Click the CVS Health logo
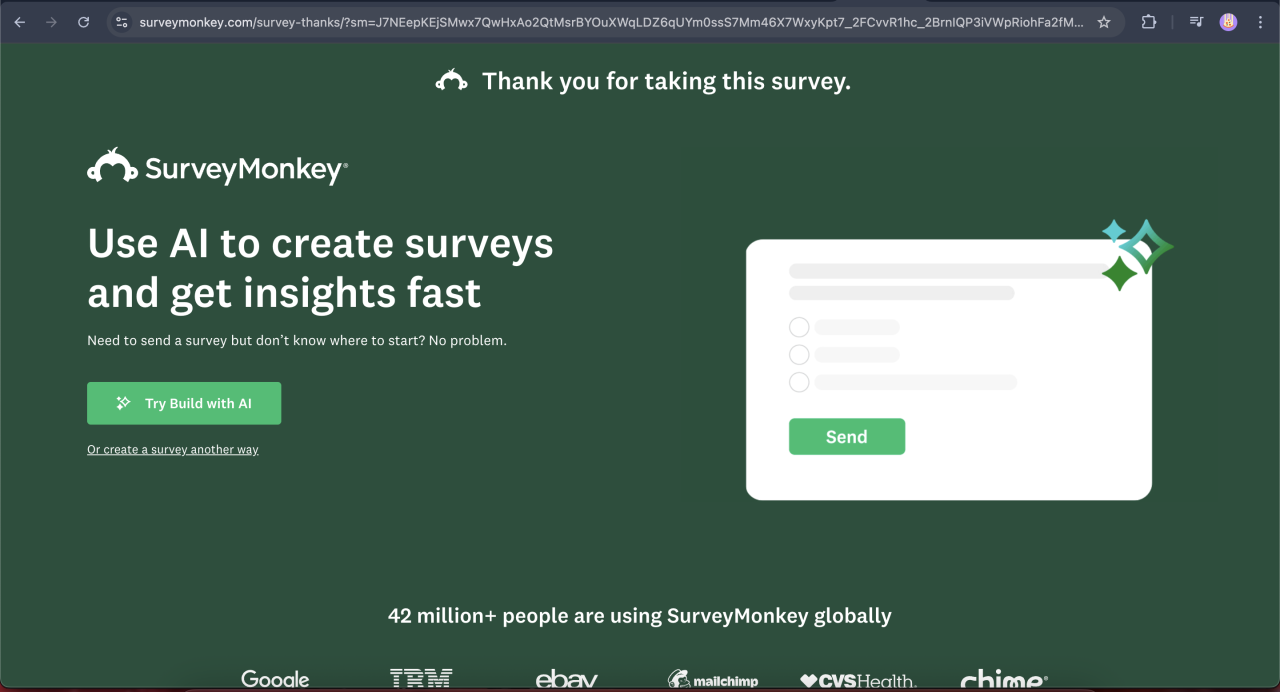 pos(858,681)
